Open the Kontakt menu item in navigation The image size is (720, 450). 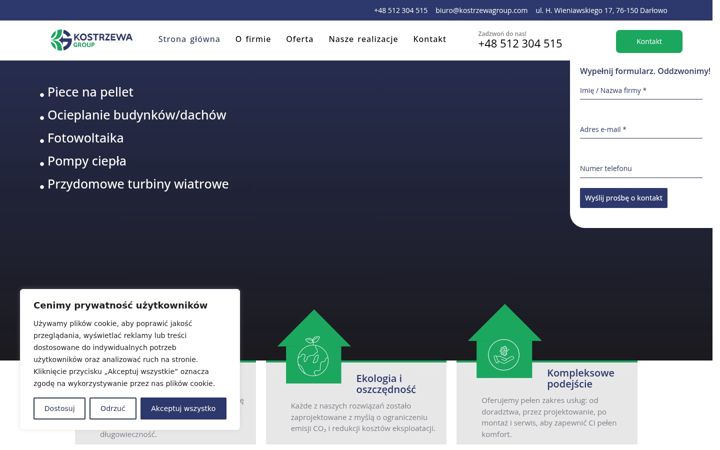[429, 39]
